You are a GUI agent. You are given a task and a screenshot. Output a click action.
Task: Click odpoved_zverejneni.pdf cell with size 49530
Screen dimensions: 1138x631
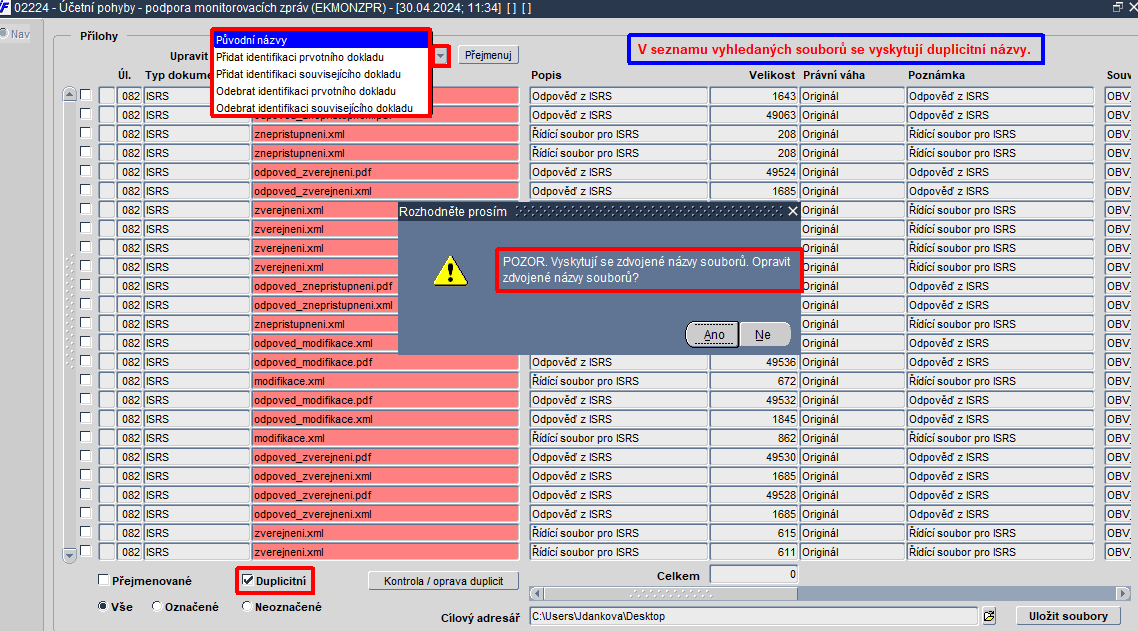pyautogui.click(x=385, y=457)
